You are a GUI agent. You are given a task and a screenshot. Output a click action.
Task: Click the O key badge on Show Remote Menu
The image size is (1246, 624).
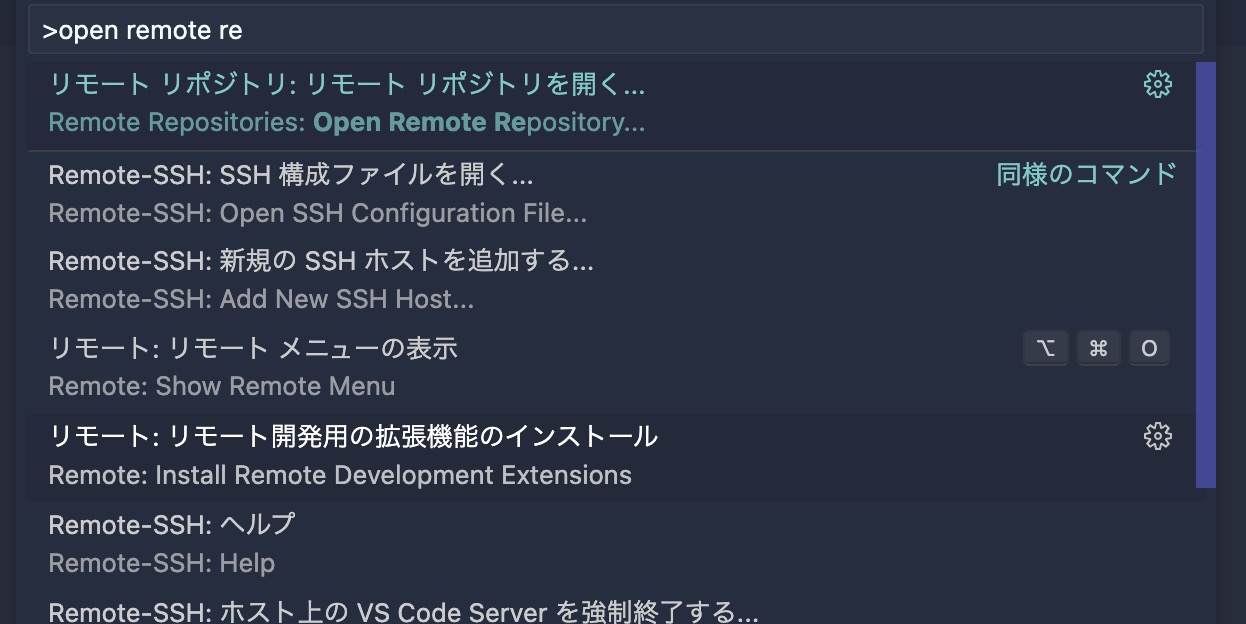click(1148, 347)
